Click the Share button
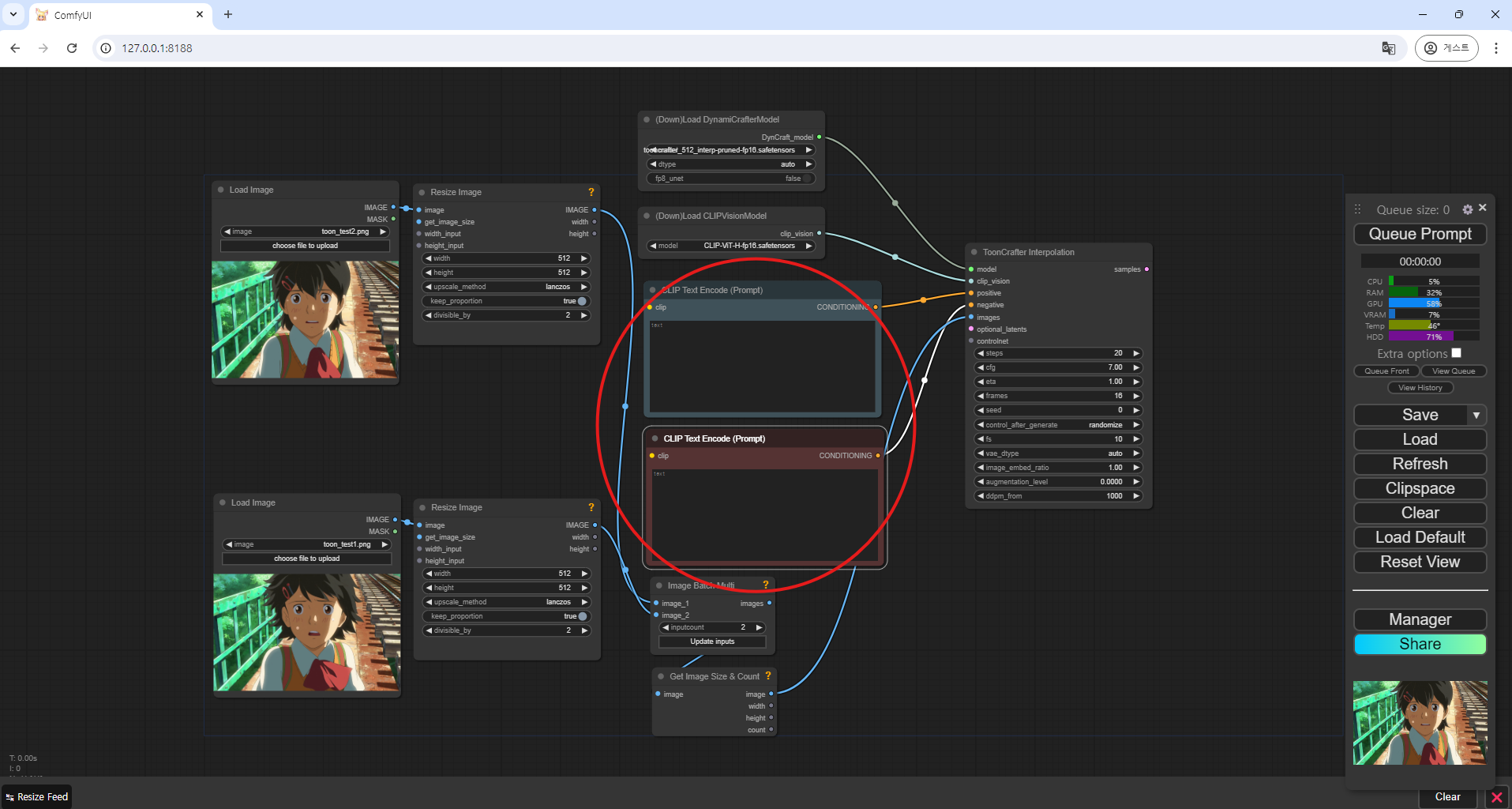The width and height of the screenshot is (1512, 809). pyautogui.click(x=1420, y=644)
